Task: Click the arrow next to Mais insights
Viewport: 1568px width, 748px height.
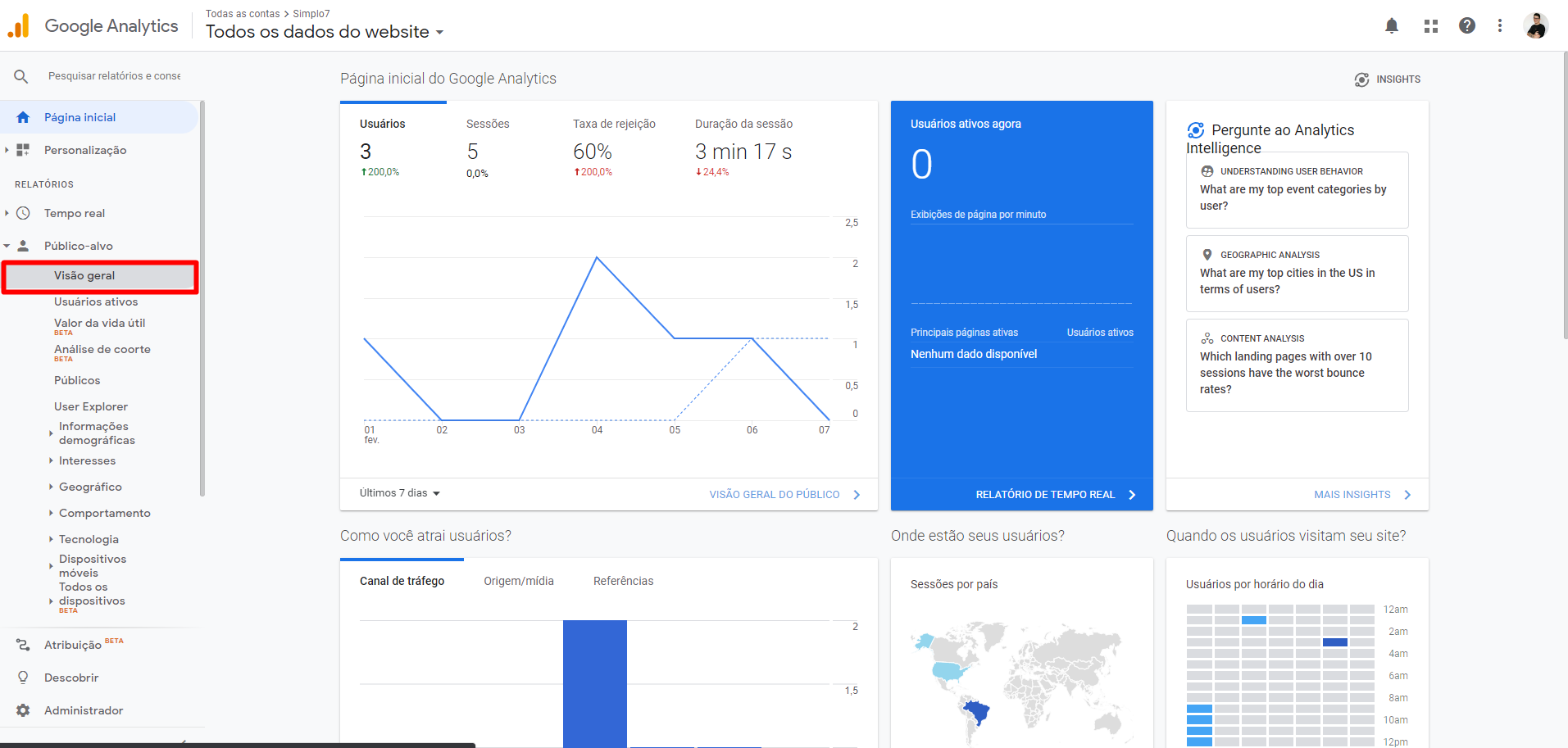Action: coord(1407,495)
